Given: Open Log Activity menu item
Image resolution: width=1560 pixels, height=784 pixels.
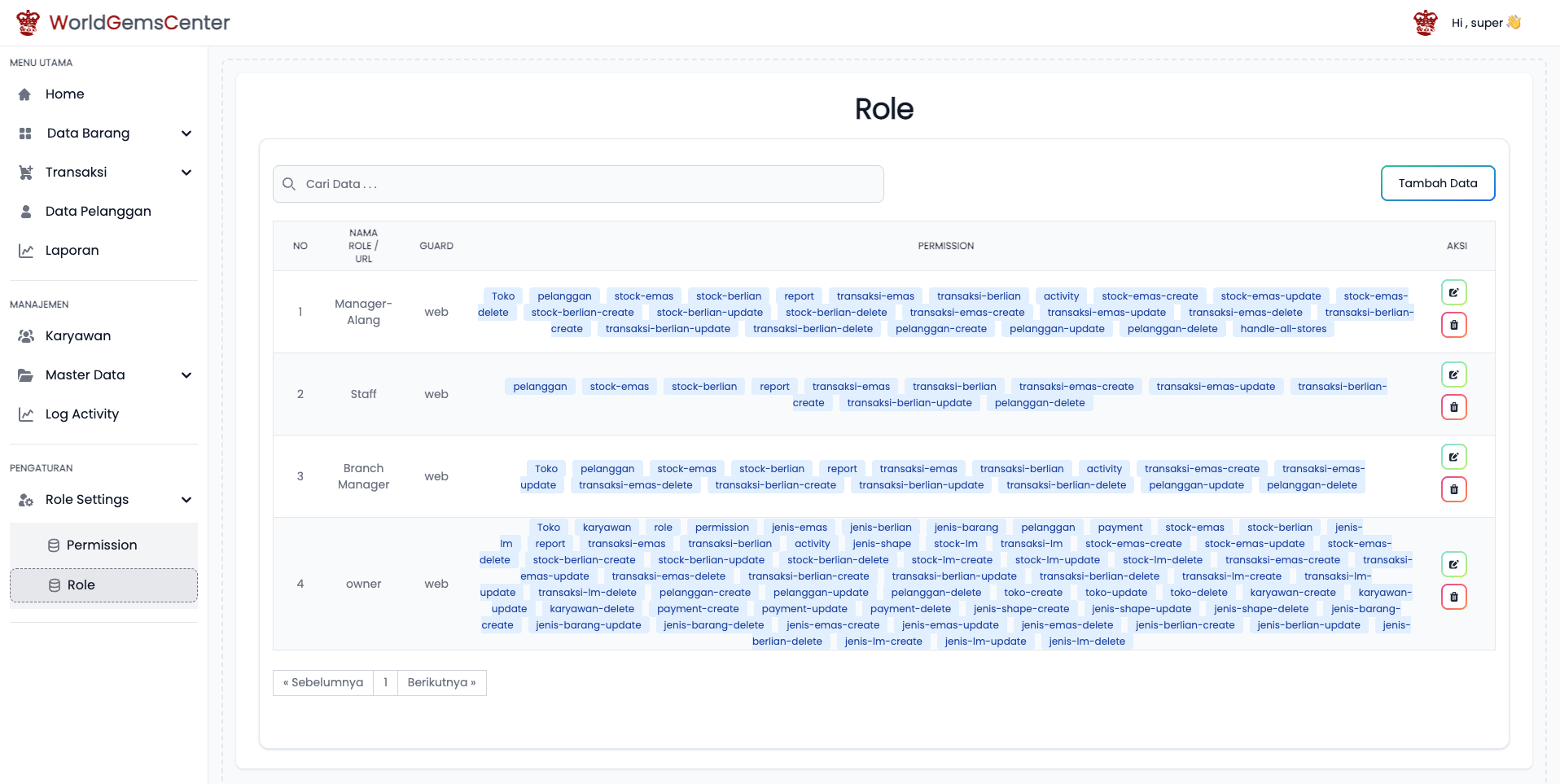Looking at the screenshot, I should coord(103,414).
